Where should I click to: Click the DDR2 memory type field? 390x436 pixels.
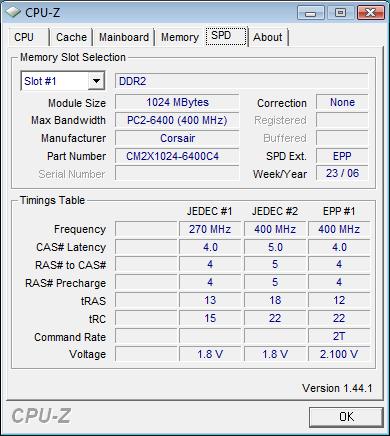[242, 81]
